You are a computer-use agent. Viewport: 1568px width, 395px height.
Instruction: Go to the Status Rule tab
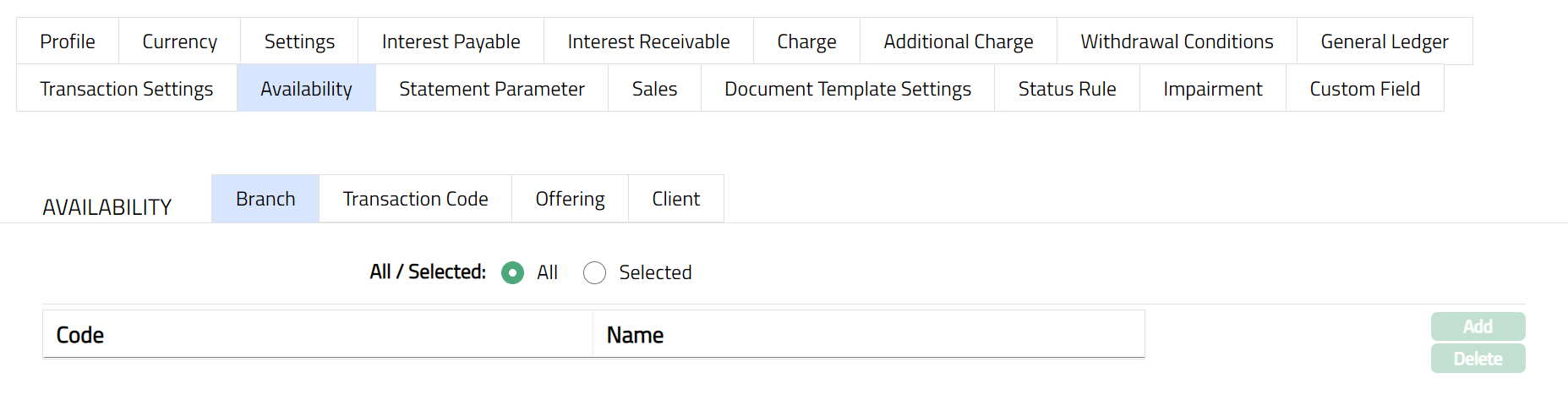[1067, 89]
